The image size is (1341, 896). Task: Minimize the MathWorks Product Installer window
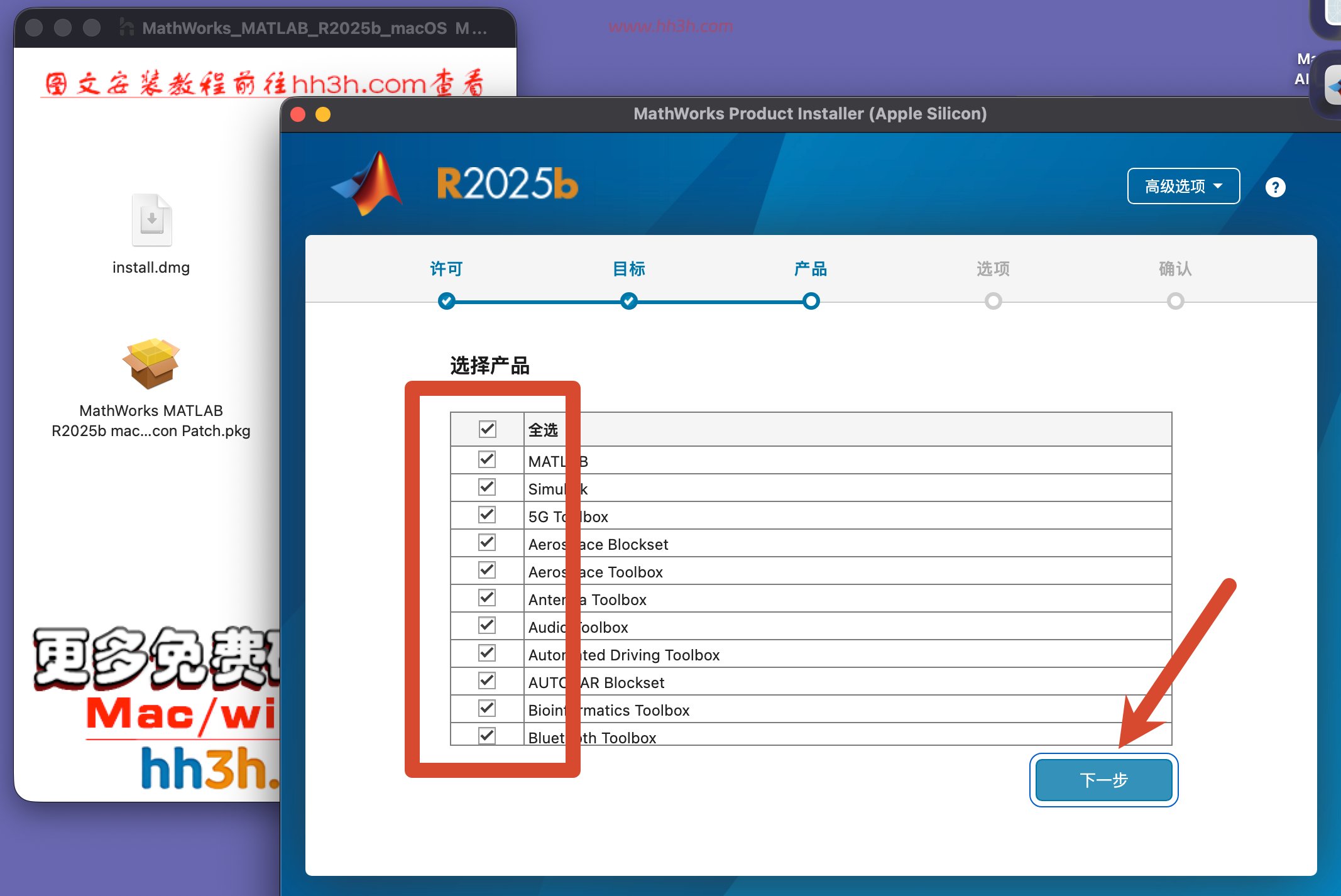[323, 114]
